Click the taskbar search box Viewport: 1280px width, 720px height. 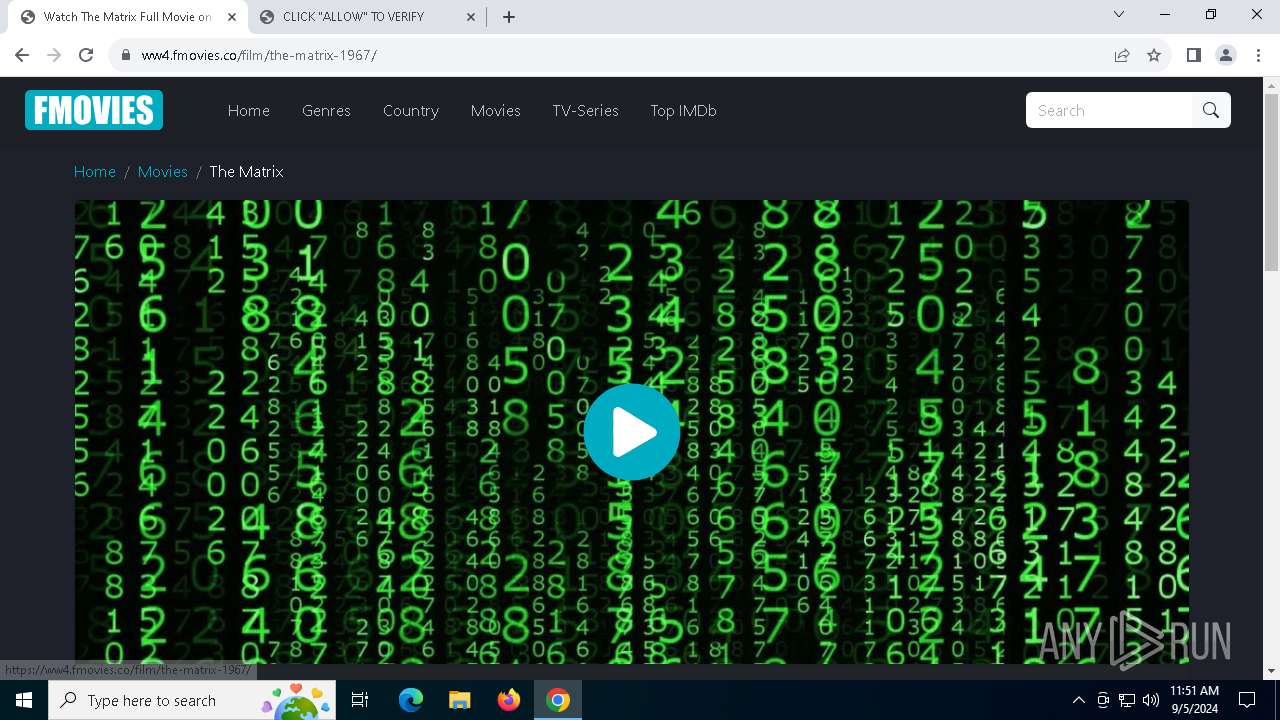tap(192, 700)
